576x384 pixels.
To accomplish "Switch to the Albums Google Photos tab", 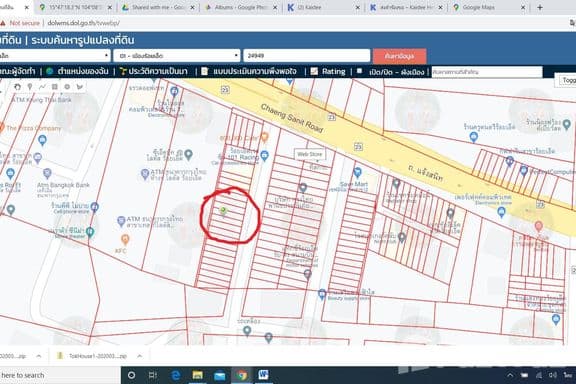I will [241, 7].
